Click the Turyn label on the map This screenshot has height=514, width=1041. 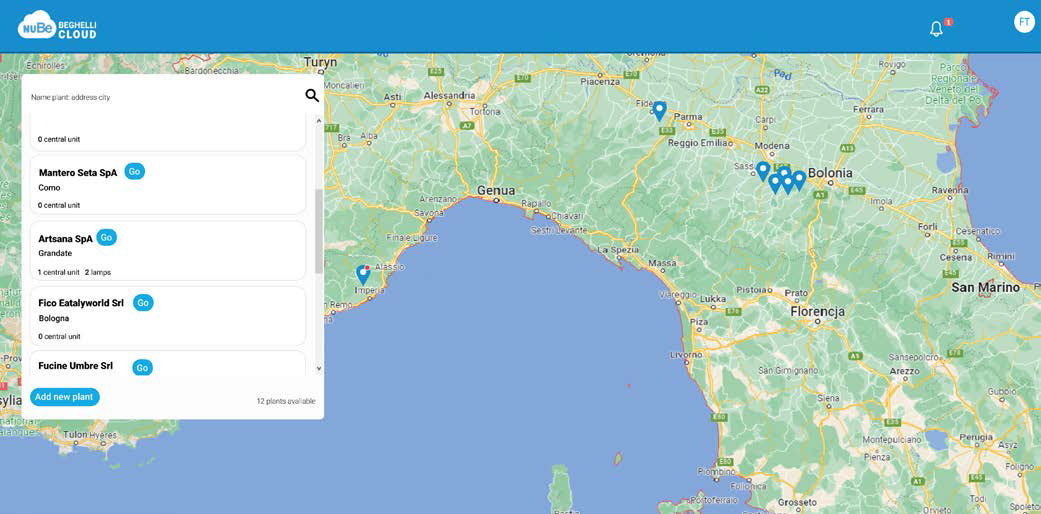pyautogui.click(x=321, y=62)
